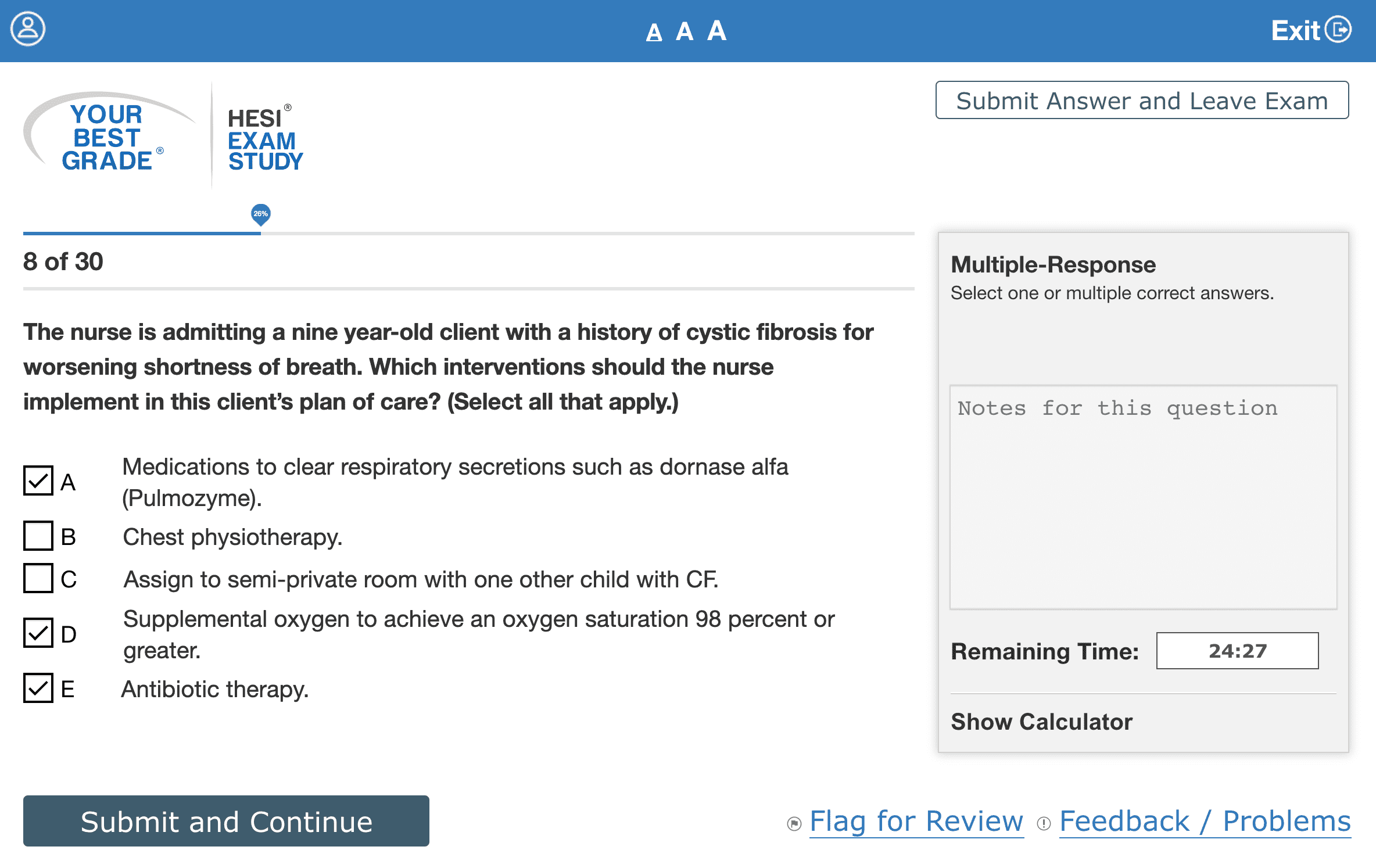The height and width of the screenshot is (868, 1376).
Task: Uncheck option E Antibiotic therapy checkbox
Action: tap(38, 688)
